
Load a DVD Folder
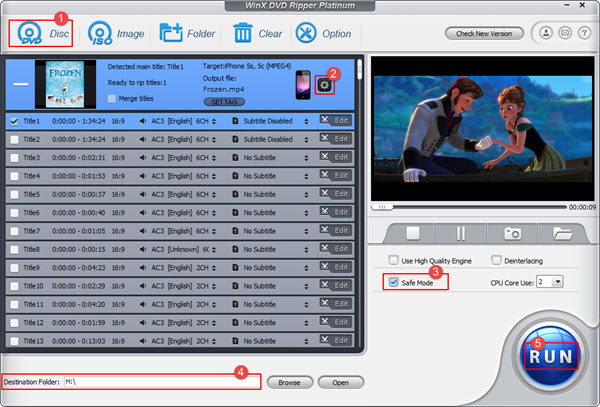(188, 33)
